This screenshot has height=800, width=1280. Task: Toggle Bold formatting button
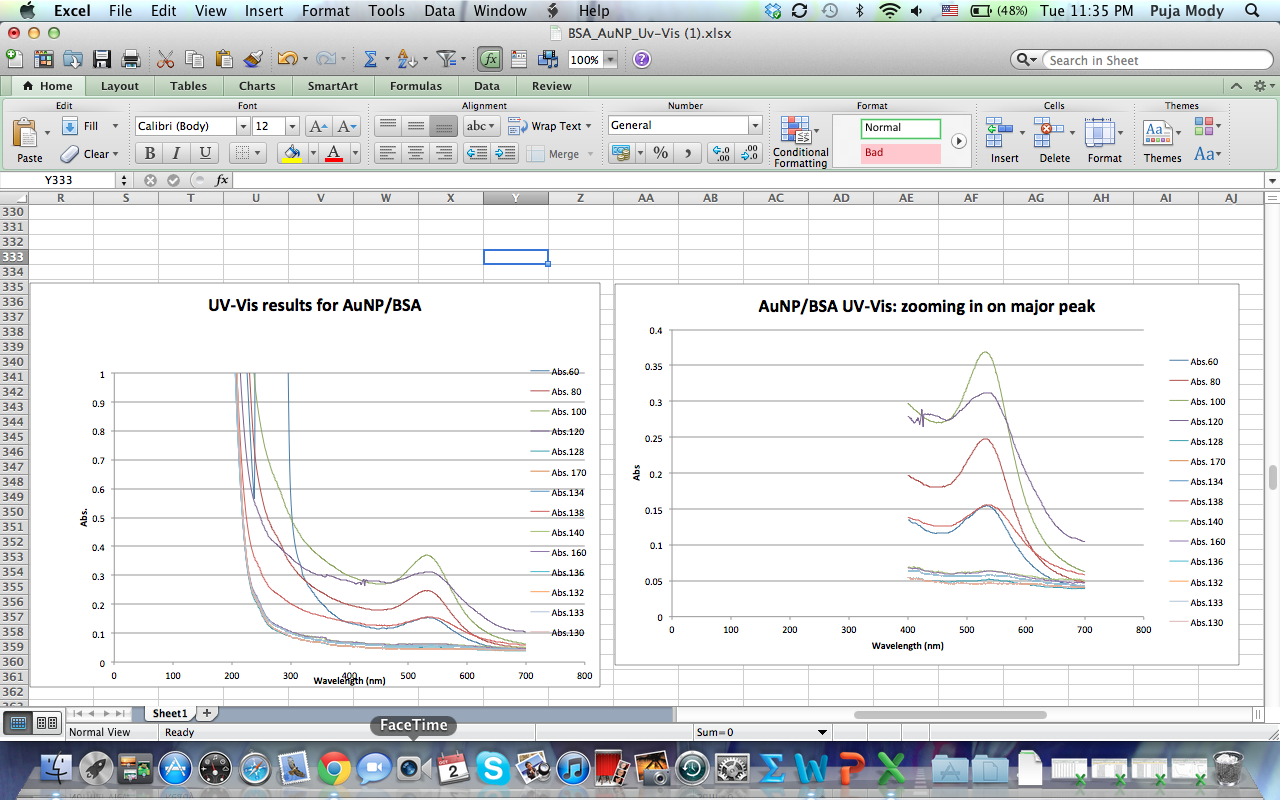[x=150, y=153]
